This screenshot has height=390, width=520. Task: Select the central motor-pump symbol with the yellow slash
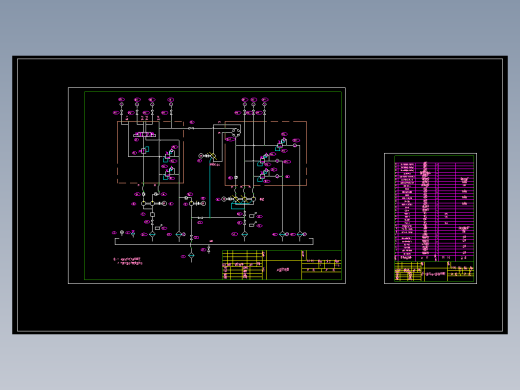click(x=207, y=156)
